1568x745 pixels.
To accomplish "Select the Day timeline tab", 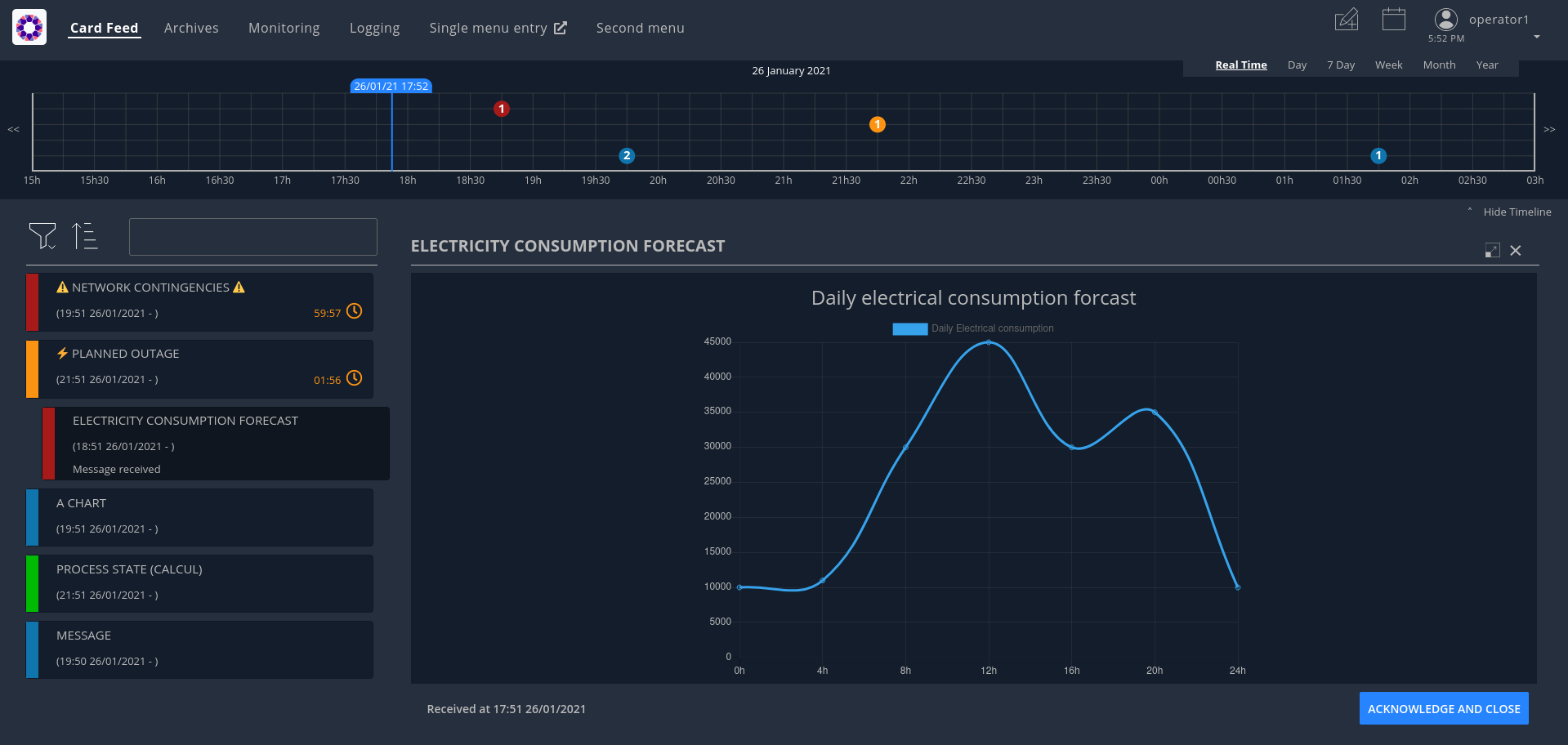I will click(x=1297, y=65).
